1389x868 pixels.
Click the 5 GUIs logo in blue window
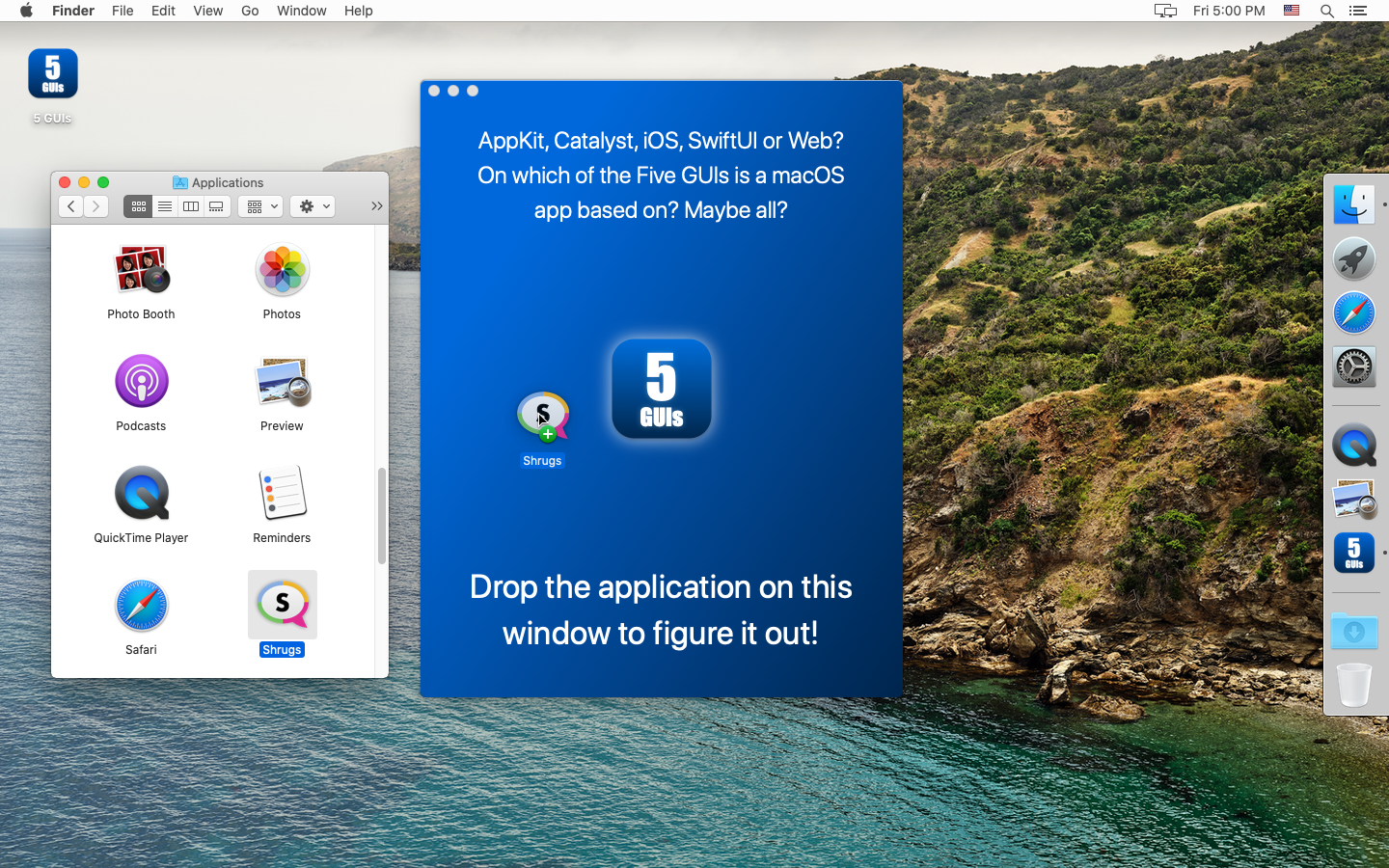(661, 389)
